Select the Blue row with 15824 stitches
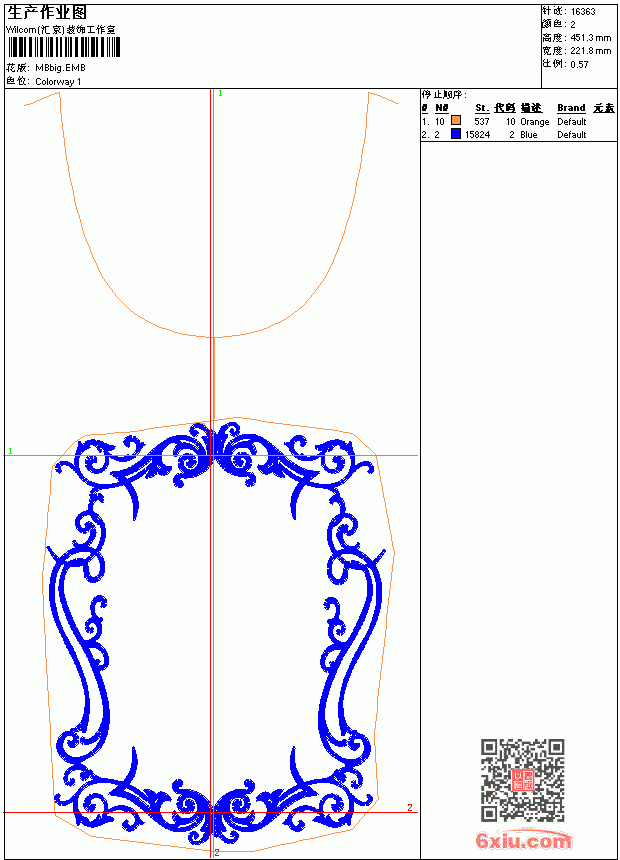The height and width of the screenshot is (860, 620). tap(518, 134)
